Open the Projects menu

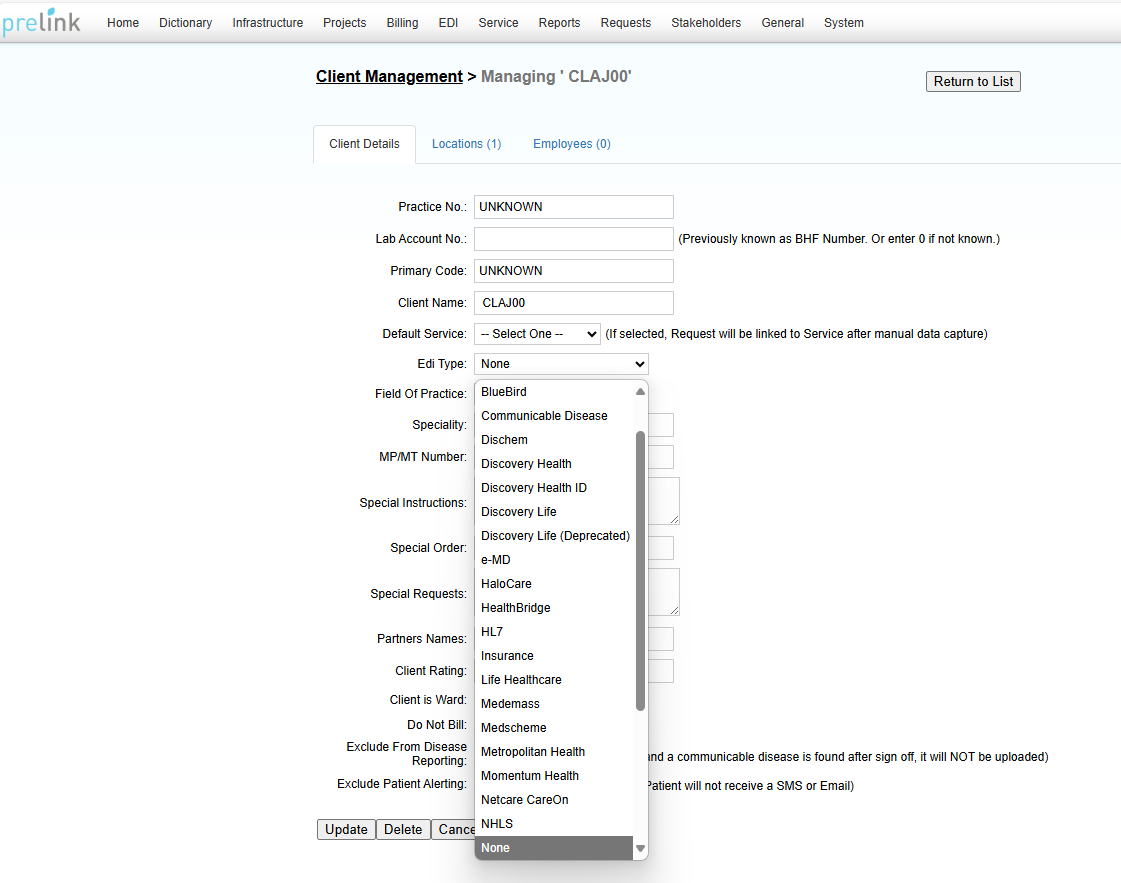click(345, 23)
